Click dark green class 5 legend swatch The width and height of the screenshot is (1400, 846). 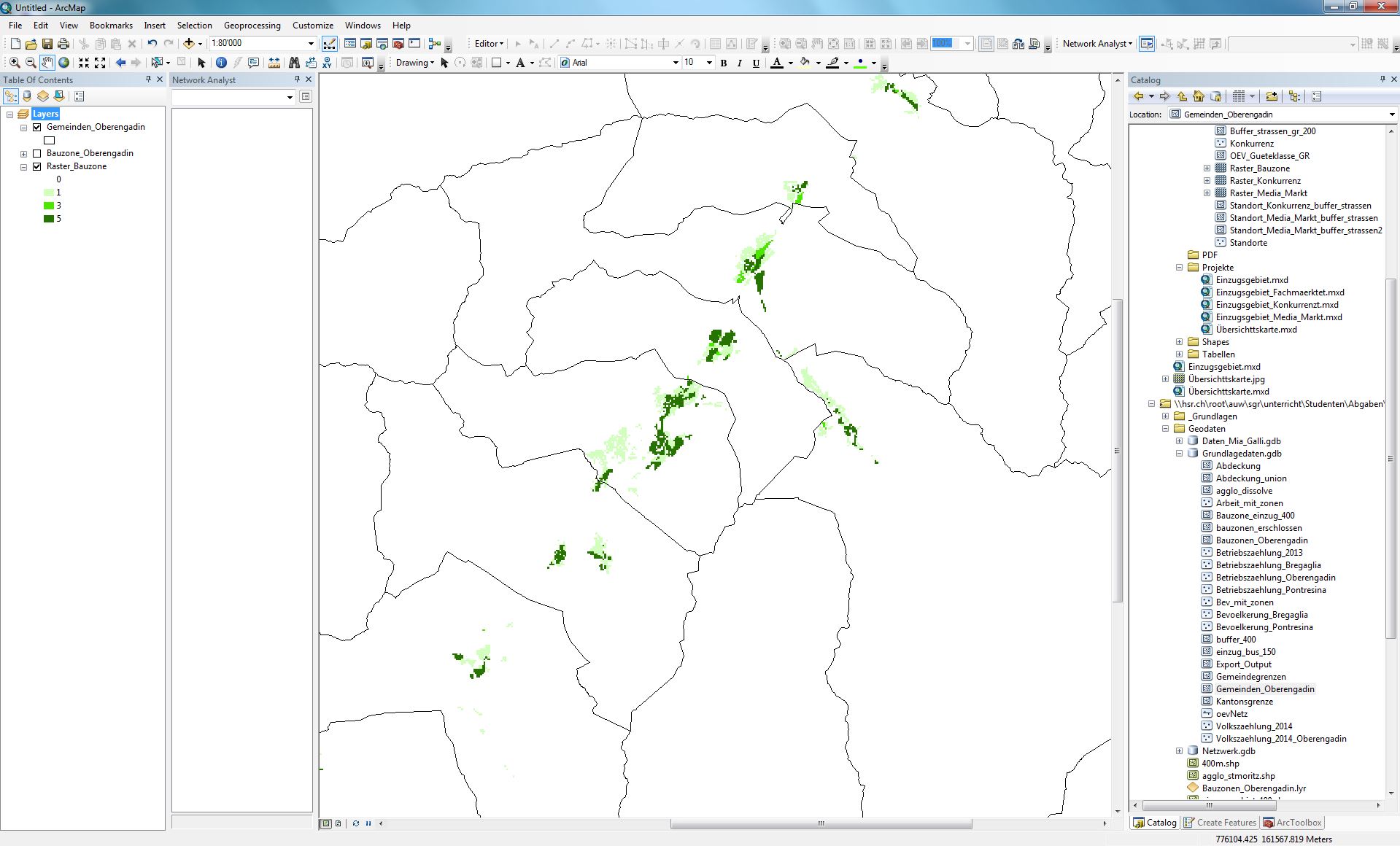coord(49,219)
